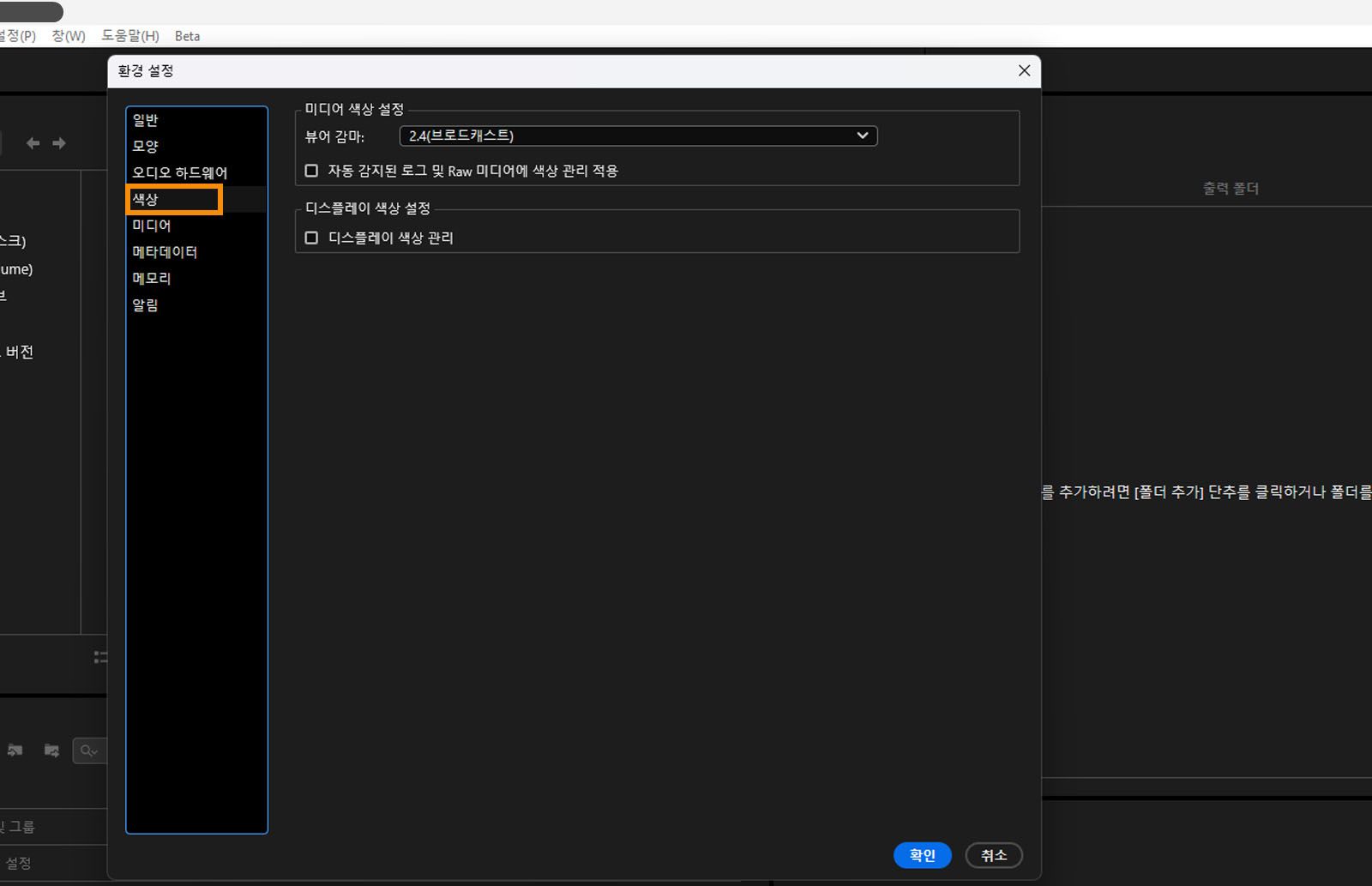Image resolution: width=1372 pixels, height=886 pixels.
Task: Select 오디오 하드웨어 in the preferences list
Action: [196, 173]
